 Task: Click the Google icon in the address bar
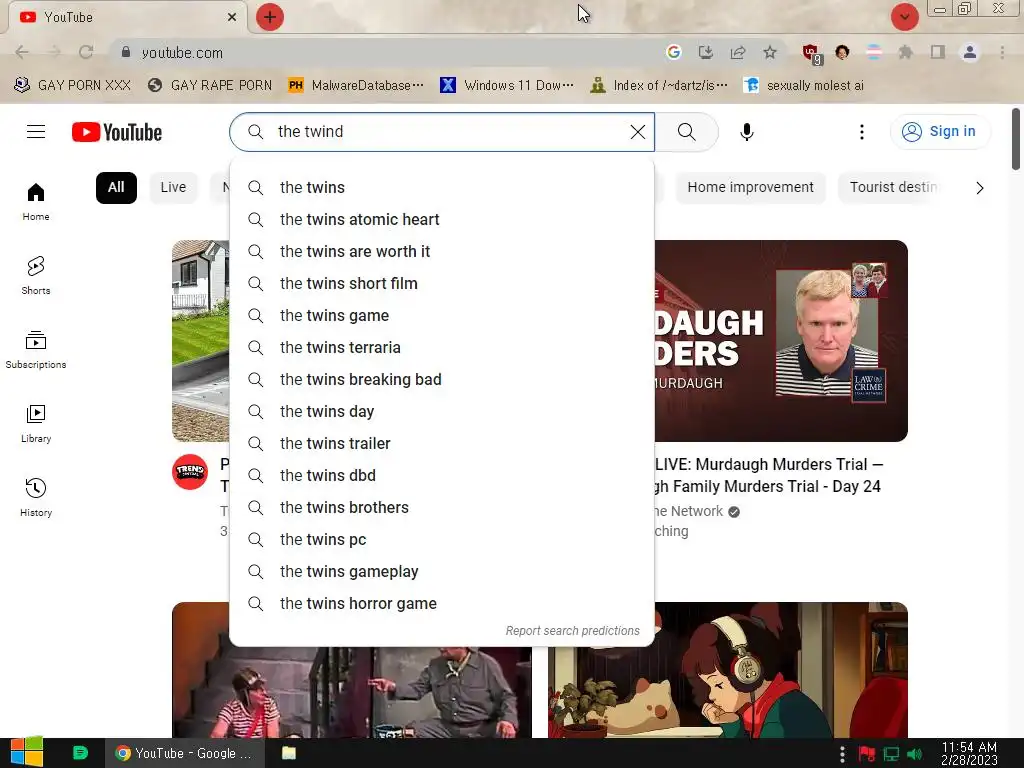(x=674, y=52)
